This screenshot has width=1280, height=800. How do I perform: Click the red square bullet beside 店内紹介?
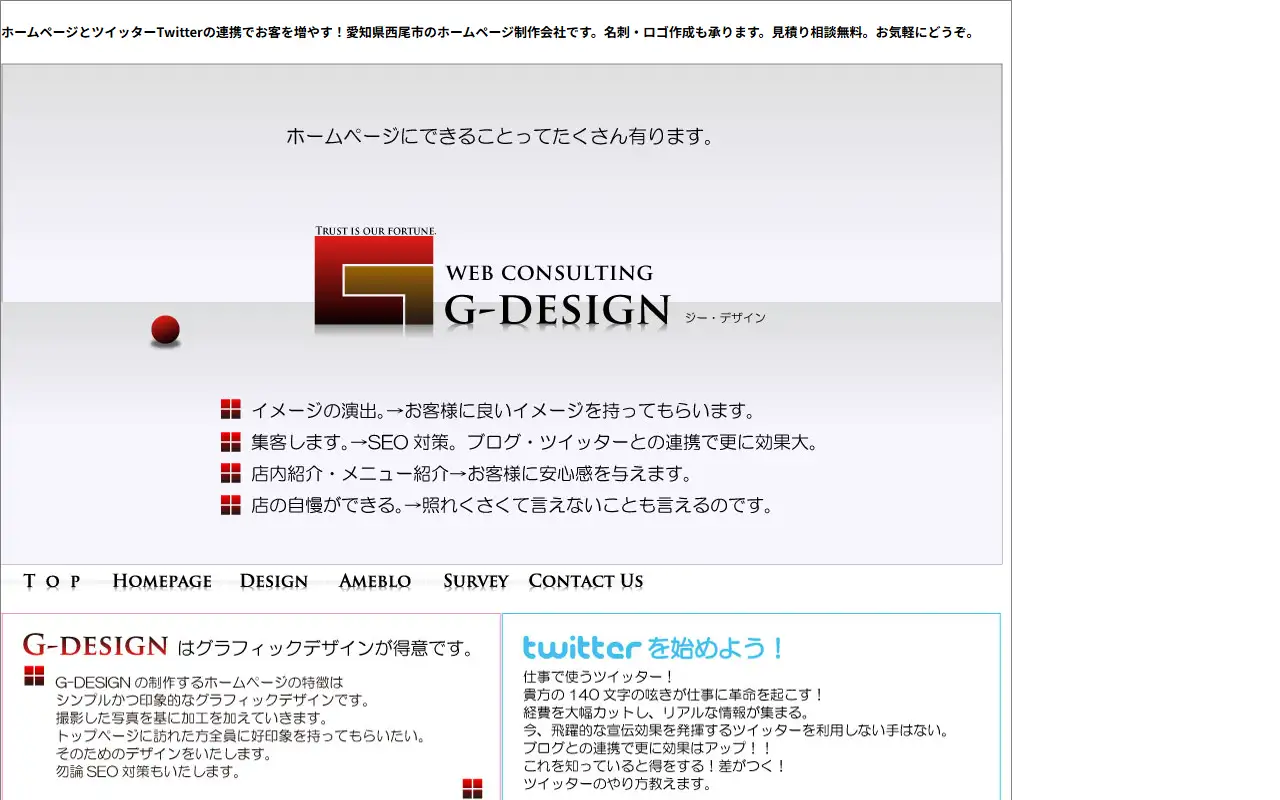(231, 473)
